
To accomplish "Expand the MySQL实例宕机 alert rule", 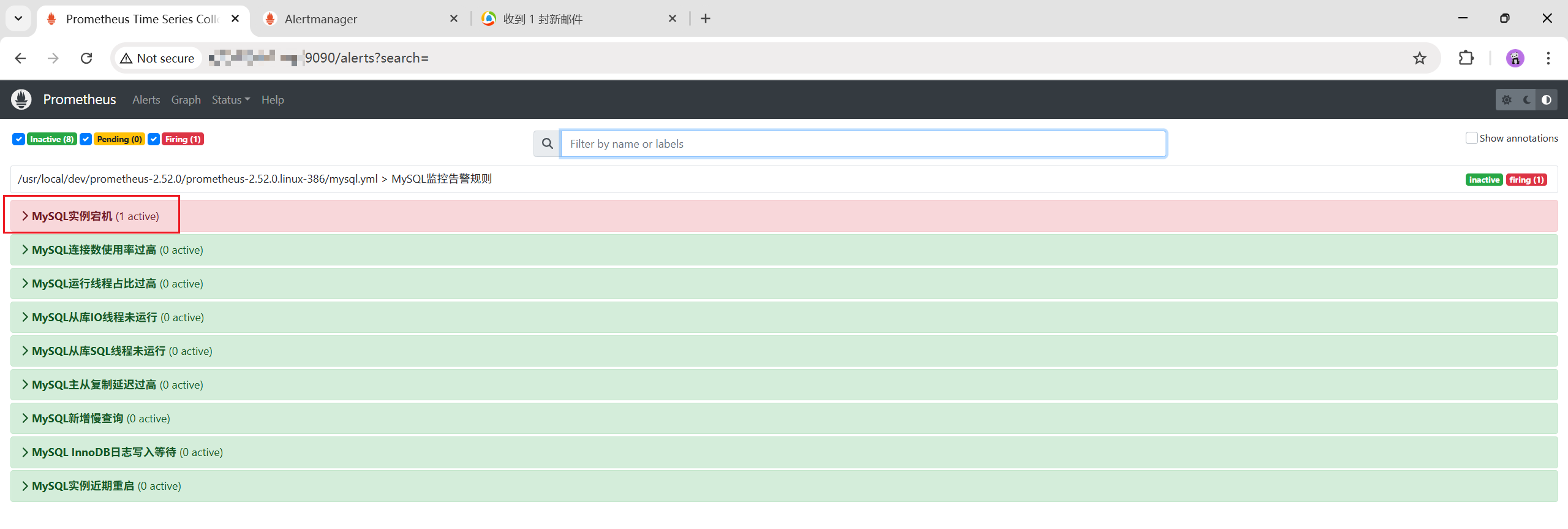I will pyautogui.click(x=784, y=216).
